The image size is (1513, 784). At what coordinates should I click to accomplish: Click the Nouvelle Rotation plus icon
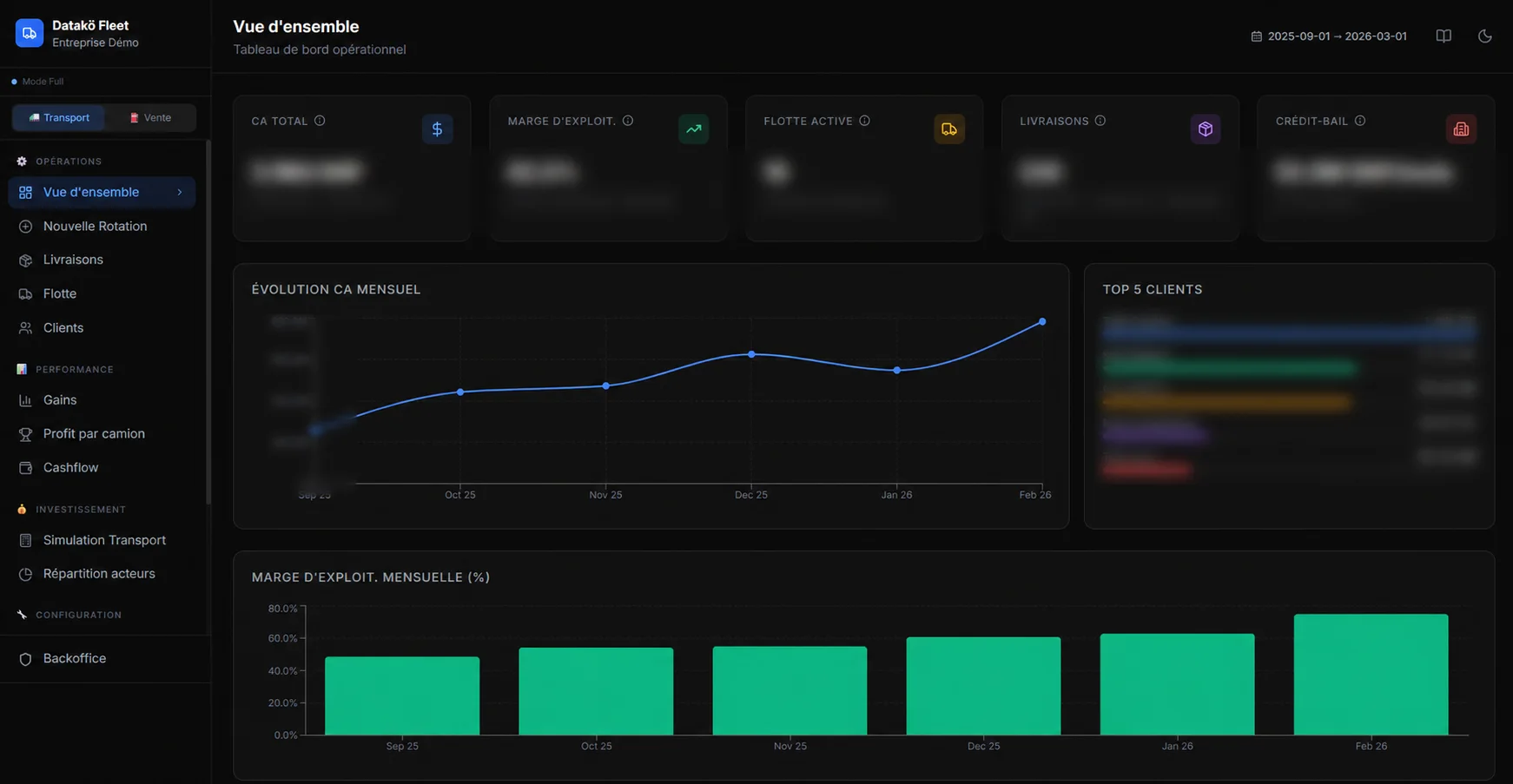[25, 227]
